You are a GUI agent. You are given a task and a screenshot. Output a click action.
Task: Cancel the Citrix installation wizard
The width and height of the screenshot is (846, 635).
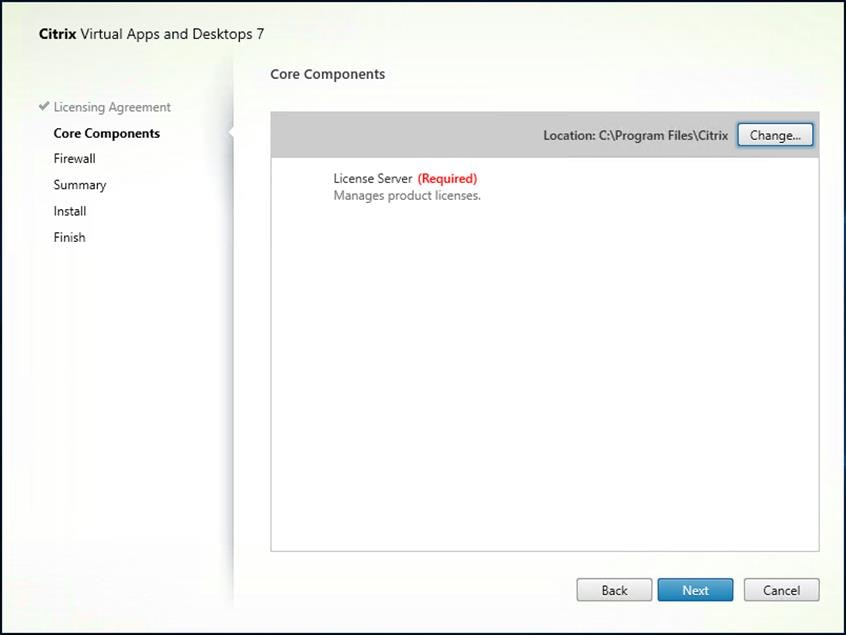pos(781,590)
